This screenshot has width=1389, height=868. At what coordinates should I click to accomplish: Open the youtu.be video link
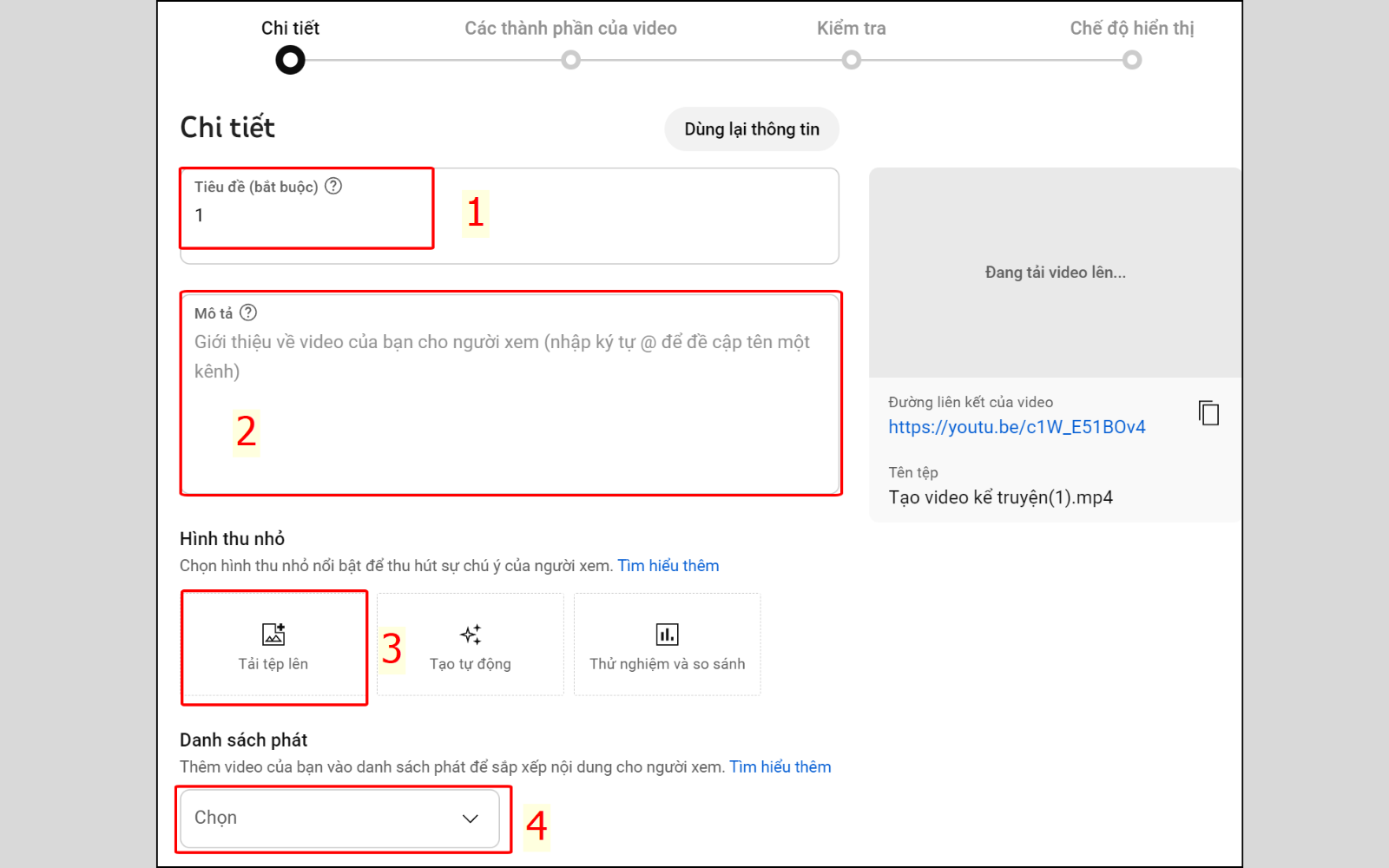pos(1017,427)
